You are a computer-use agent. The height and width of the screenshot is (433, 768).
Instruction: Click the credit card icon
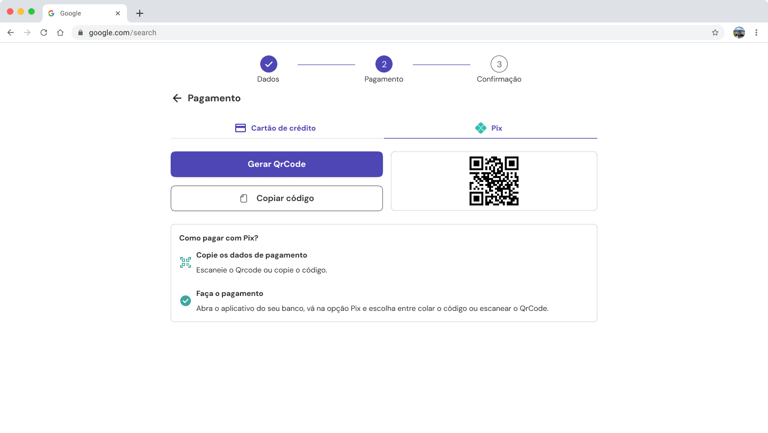tap(240, 128)
